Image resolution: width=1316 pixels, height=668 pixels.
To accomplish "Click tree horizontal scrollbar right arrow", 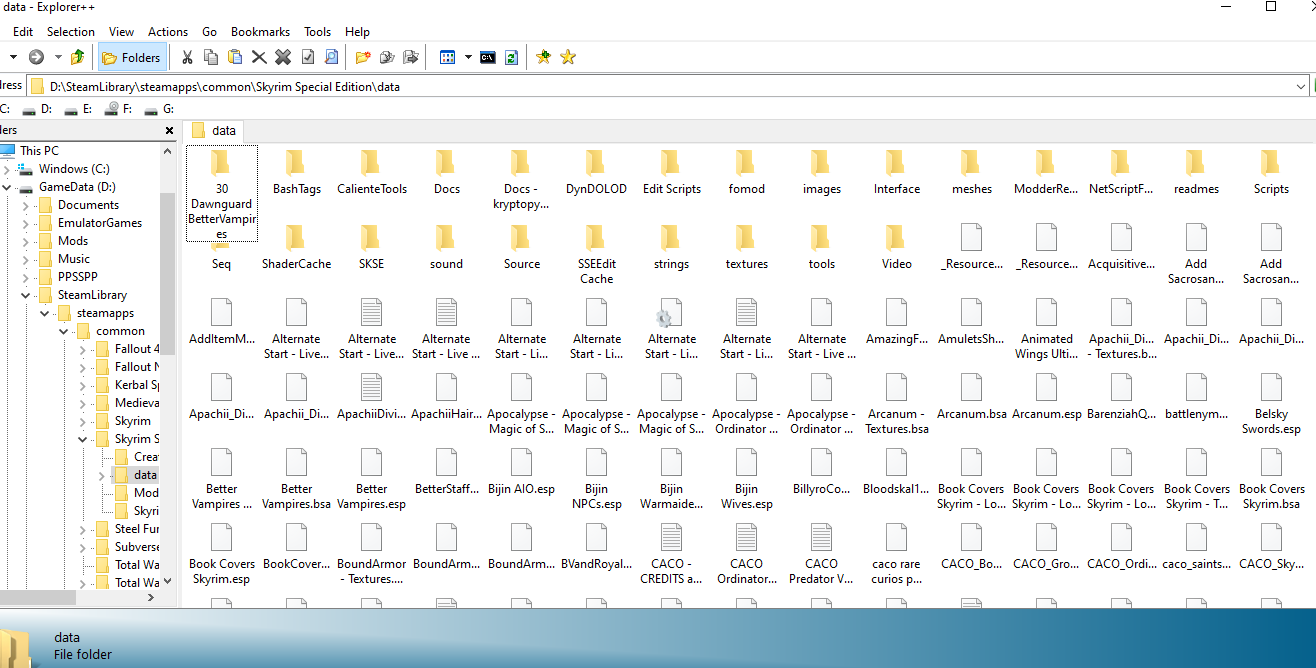I will [151, 597].
